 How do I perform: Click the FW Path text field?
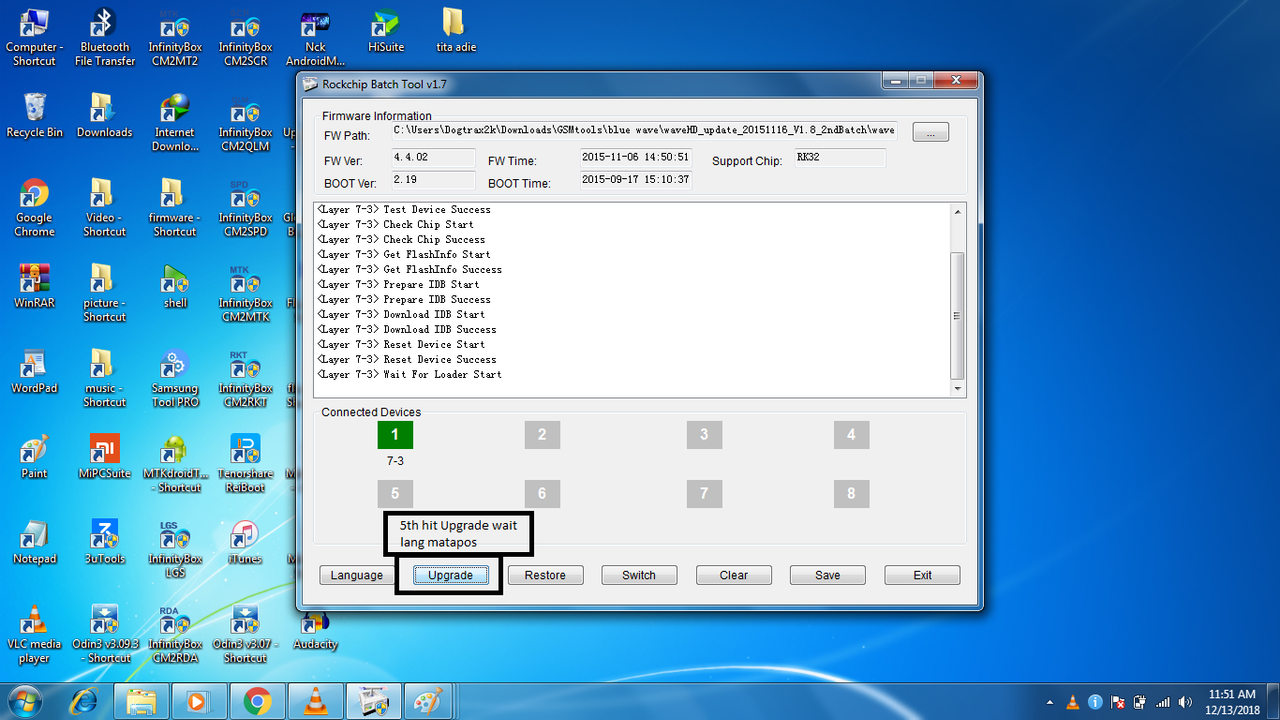pos(644,131)
